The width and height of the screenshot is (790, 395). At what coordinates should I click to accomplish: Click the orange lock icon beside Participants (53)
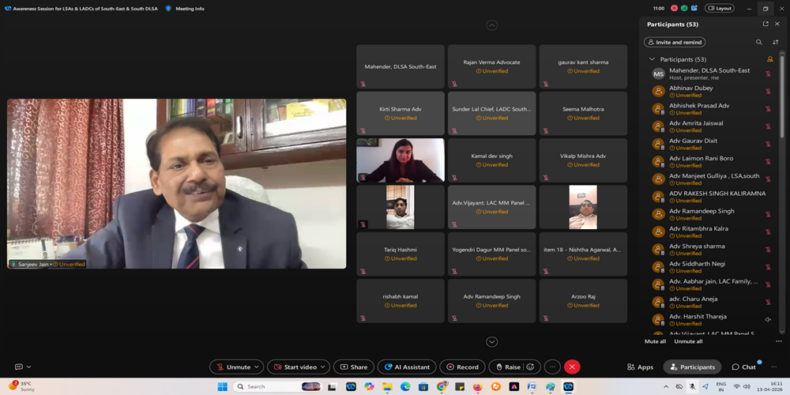click(770, 59)
